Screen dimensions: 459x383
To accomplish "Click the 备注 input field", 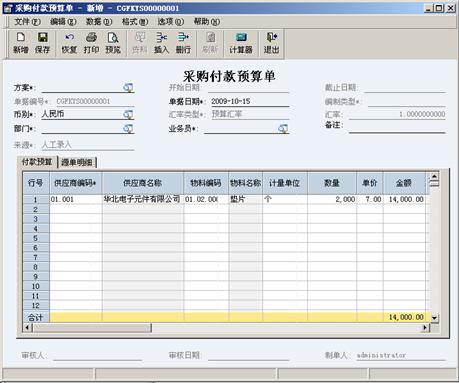I will (397, 127).
